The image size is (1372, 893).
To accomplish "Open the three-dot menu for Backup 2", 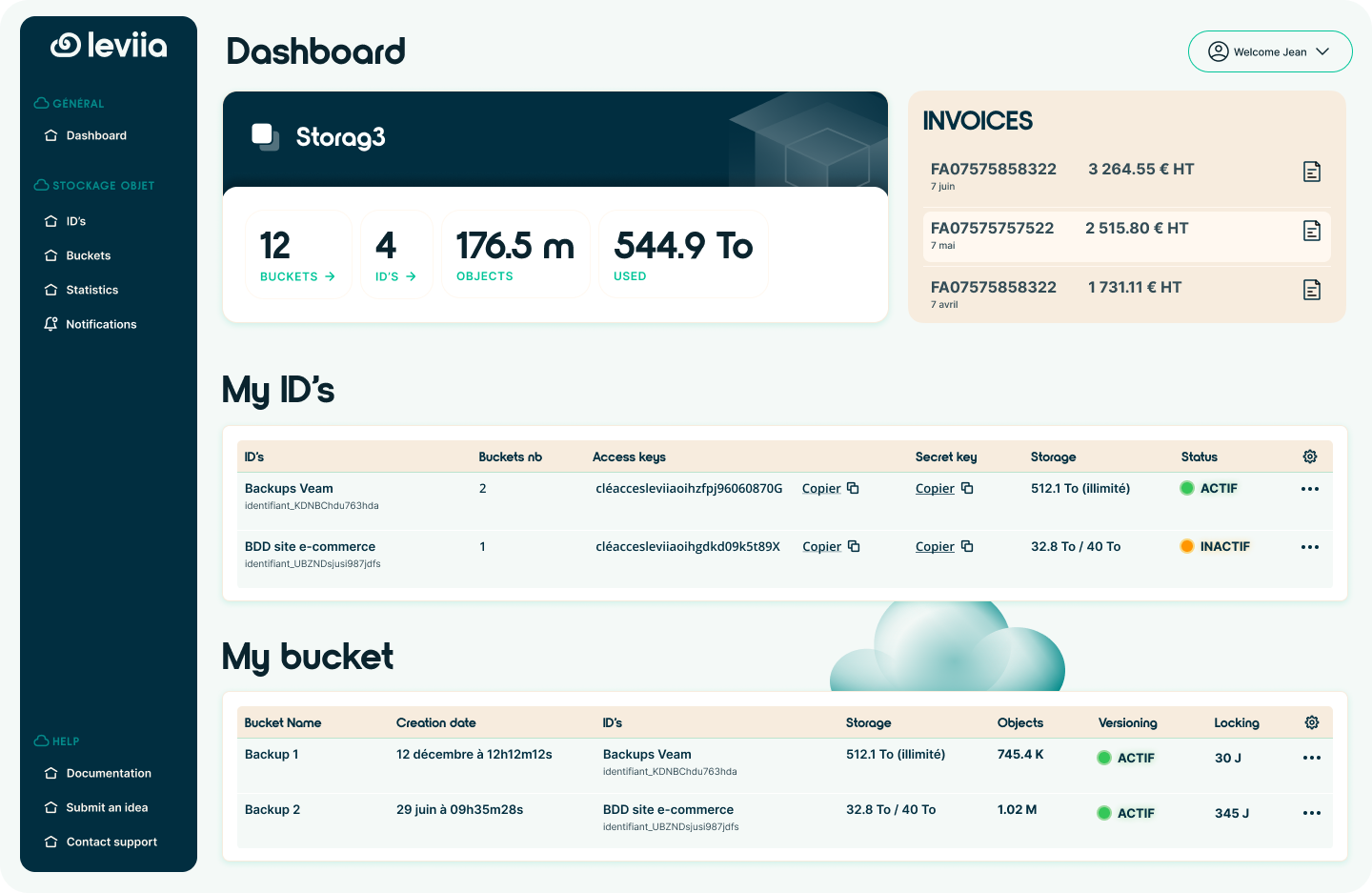I will (x=1311, y=813).
